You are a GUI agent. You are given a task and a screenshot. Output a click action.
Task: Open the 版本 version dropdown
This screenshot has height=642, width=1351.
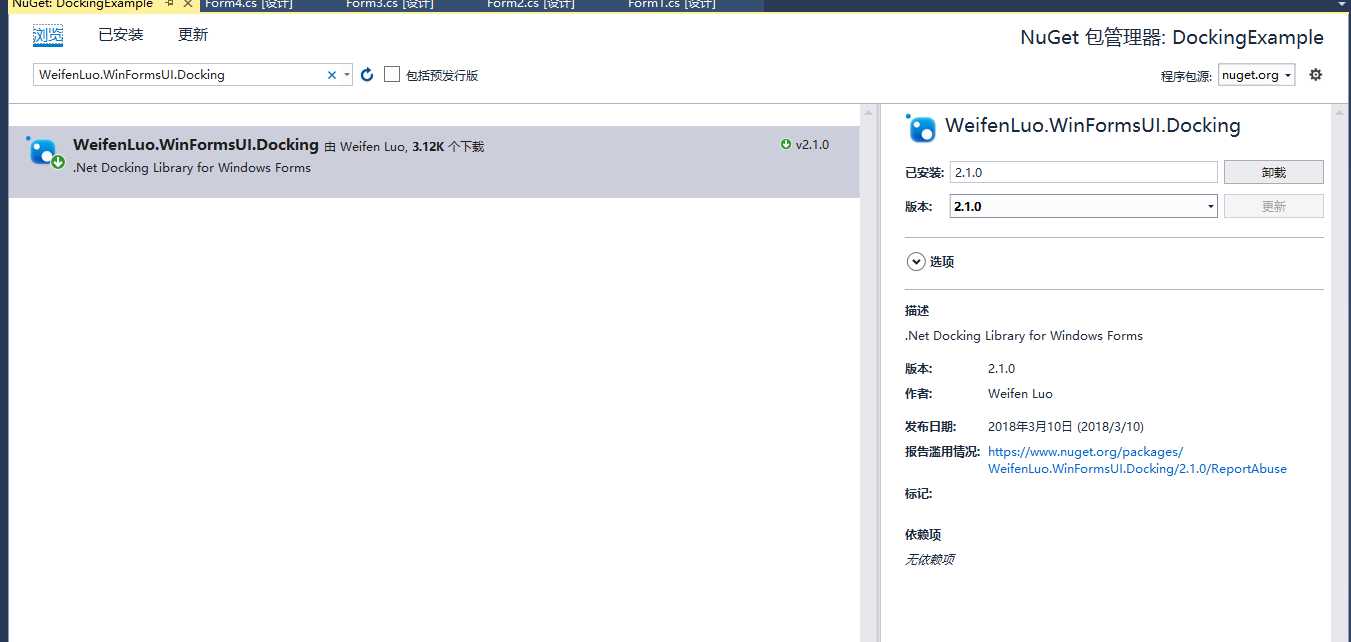click(x=1083, y=206)
